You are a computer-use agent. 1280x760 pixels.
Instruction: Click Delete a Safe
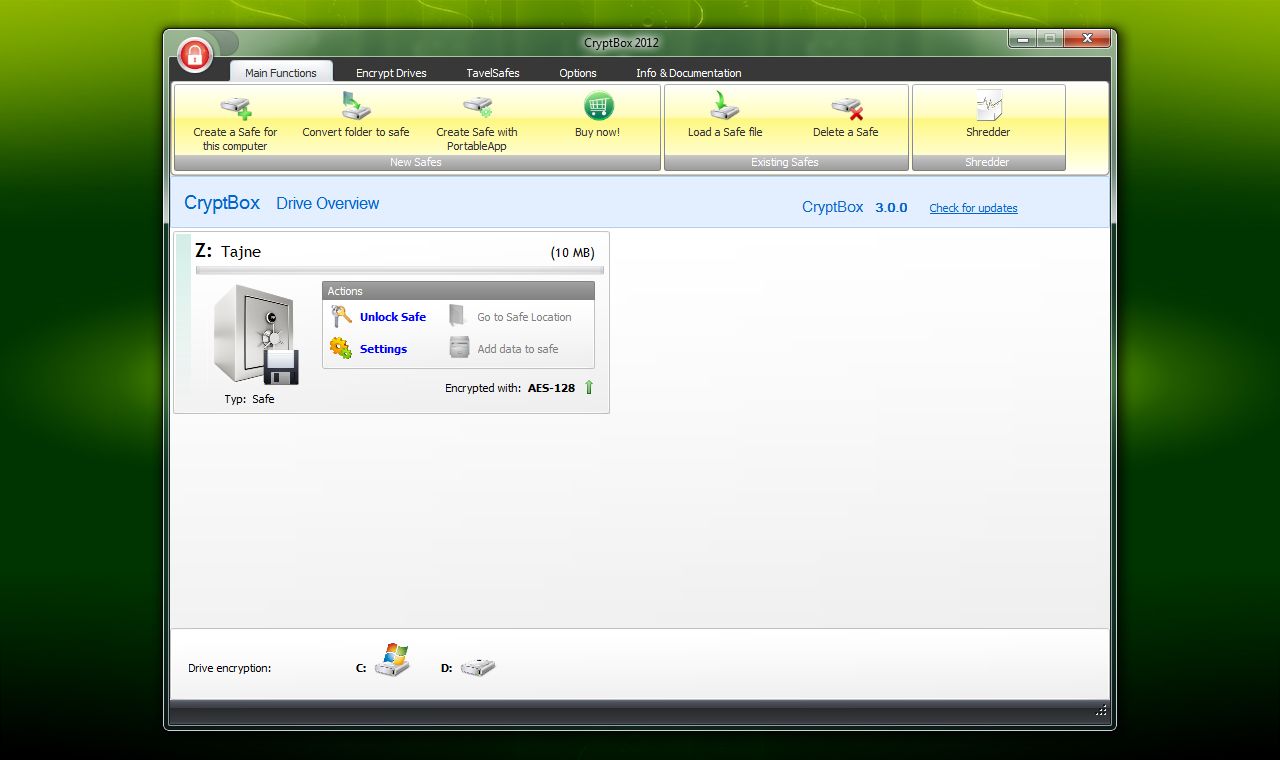[x=846, y=114]
